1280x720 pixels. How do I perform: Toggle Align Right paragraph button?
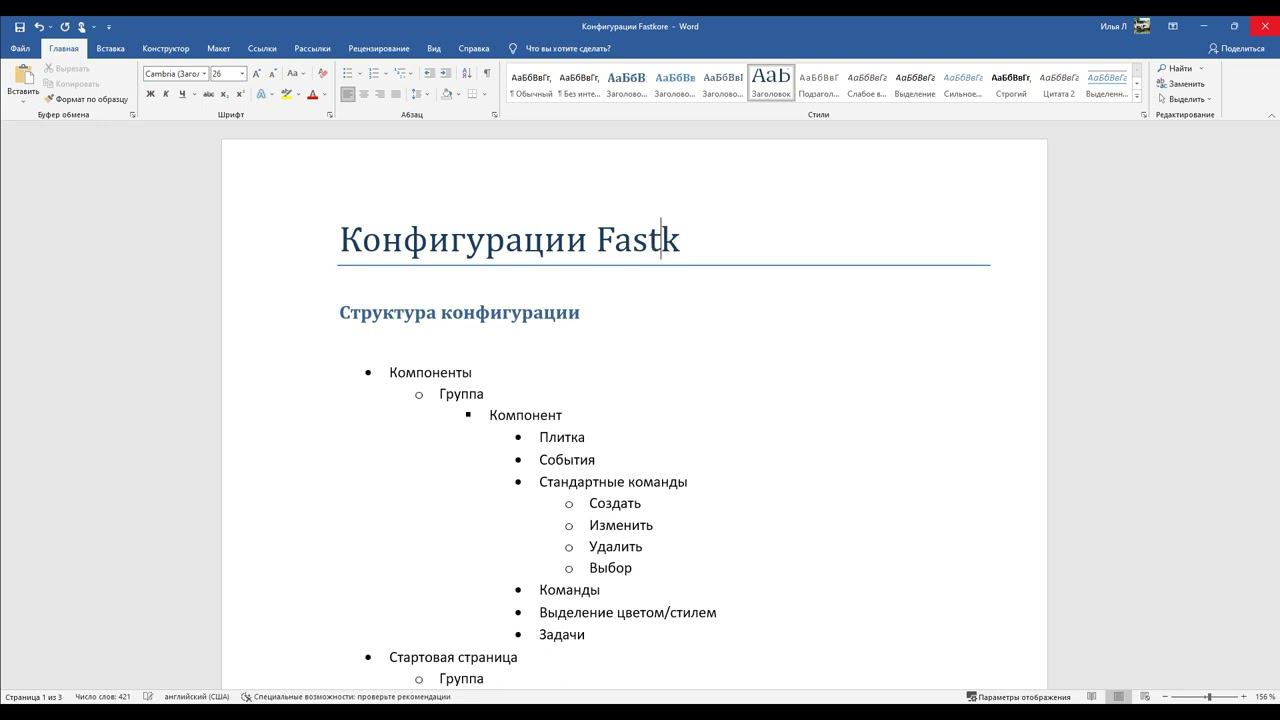point(380,94)
